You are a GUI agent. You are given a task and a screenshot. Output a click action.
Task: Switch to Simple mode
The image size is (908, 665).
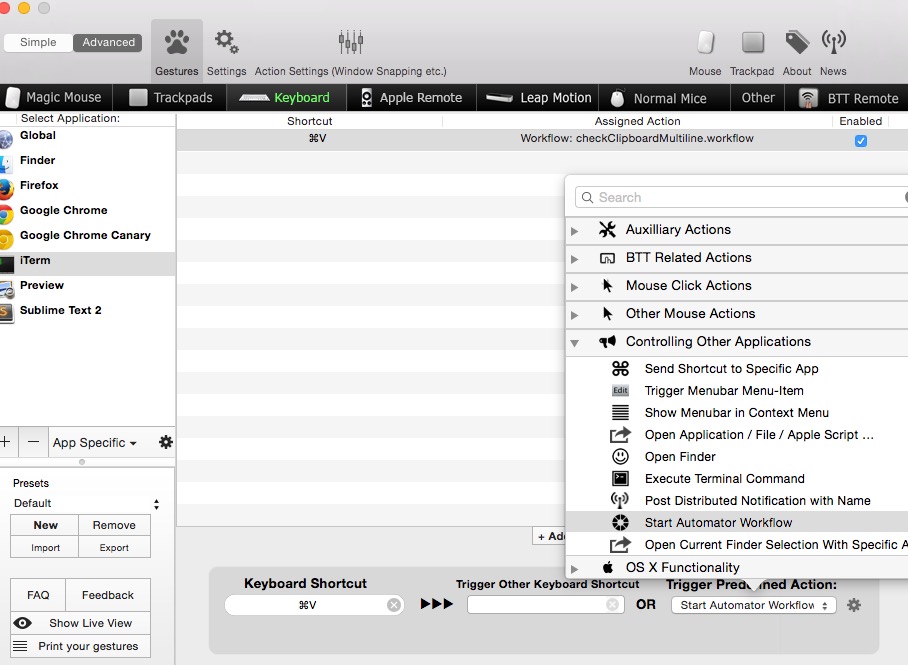(37, 42)
